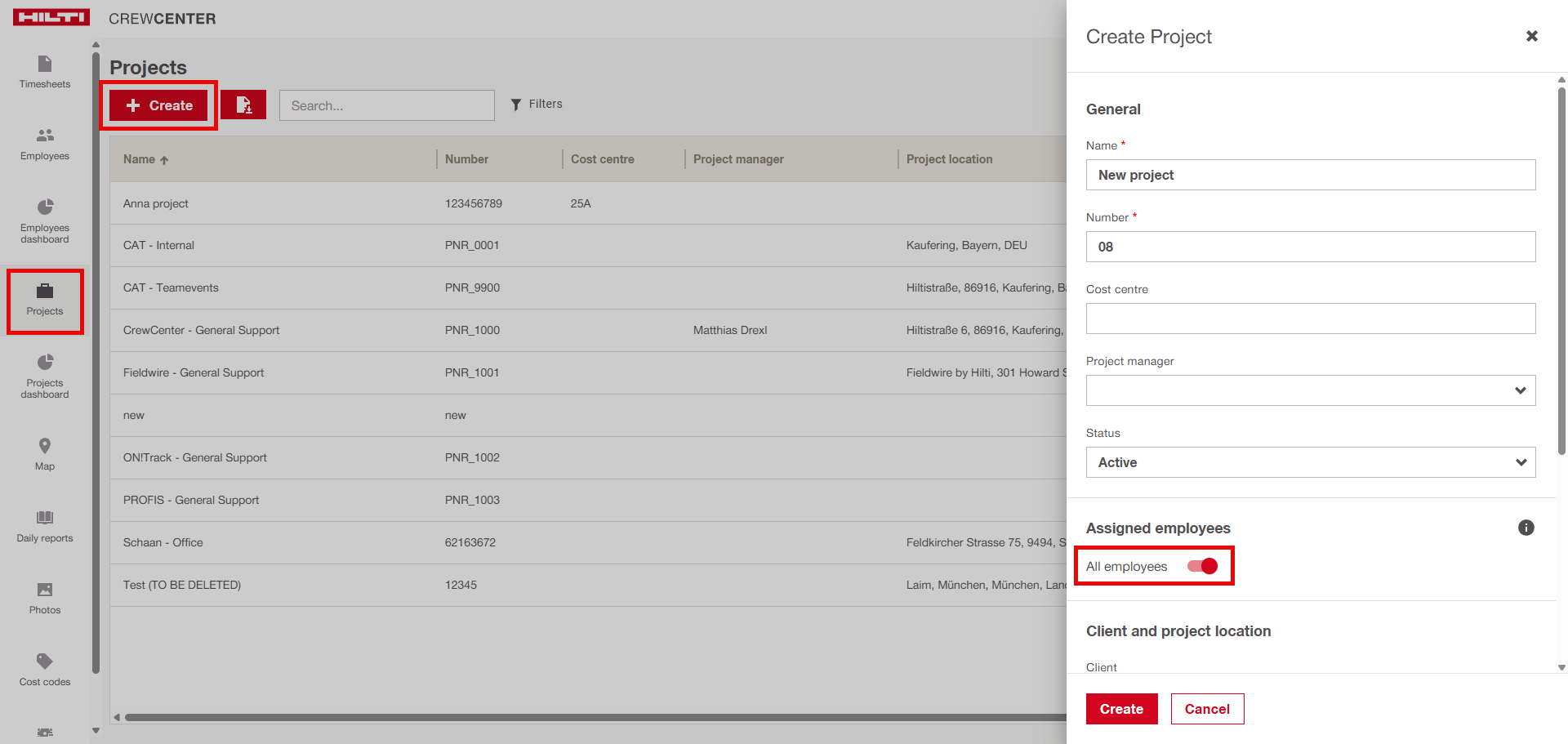Click the red Create button above the projects table
The image size is (1568, 744).
click(x=158, y=105)
